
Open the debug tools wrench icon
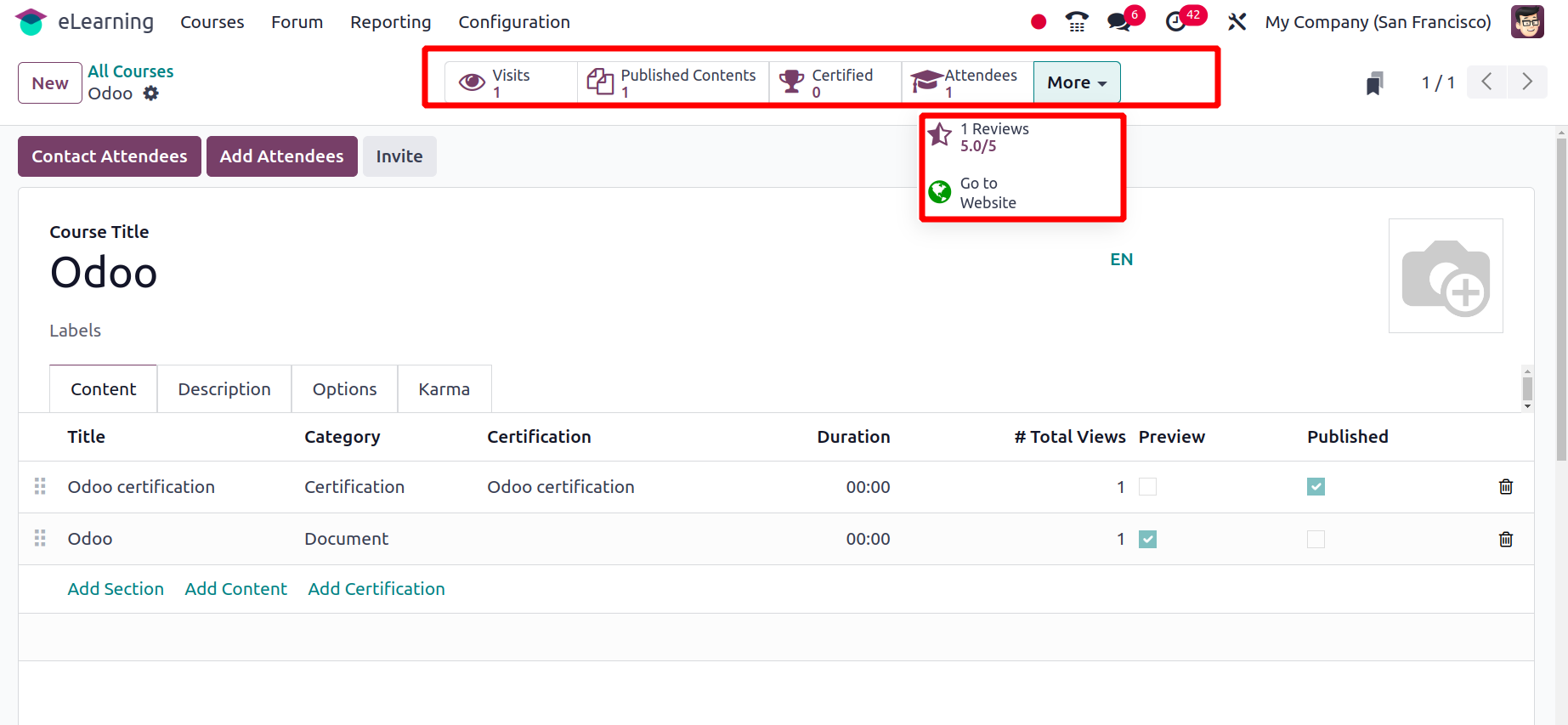pos(1237,22)
